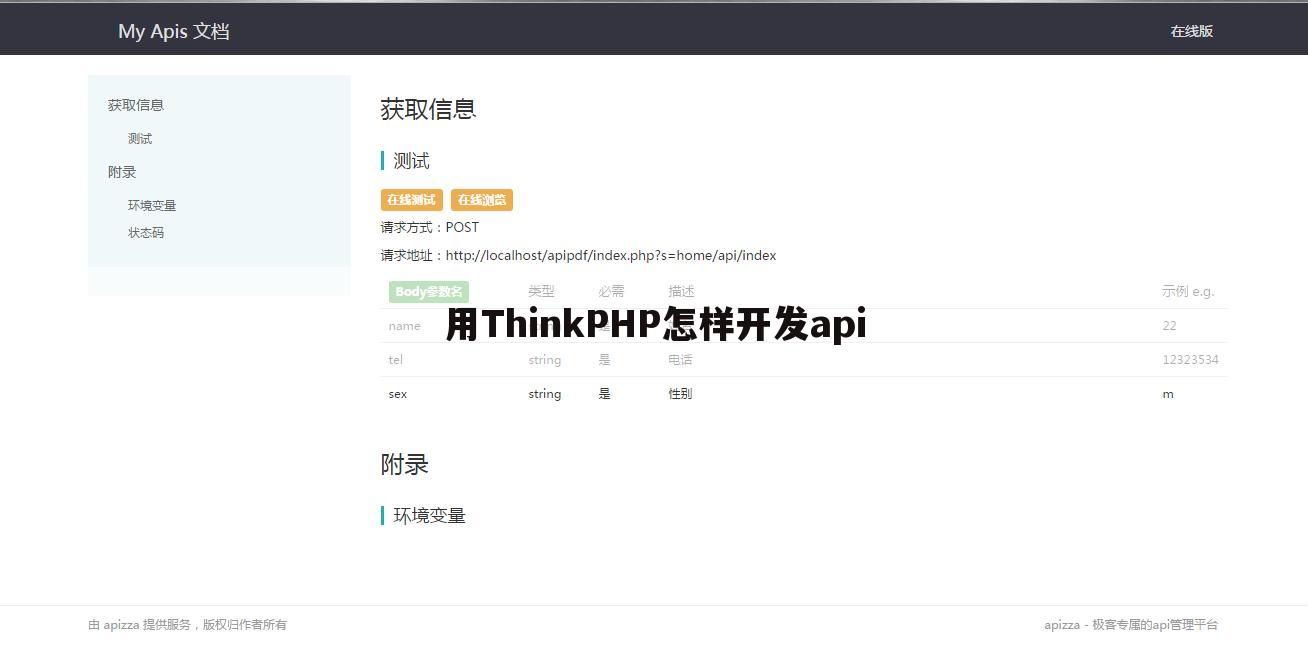1308x654 pixels.
Task: Open 状态码 in the sidebar
Action: point(146,232)
